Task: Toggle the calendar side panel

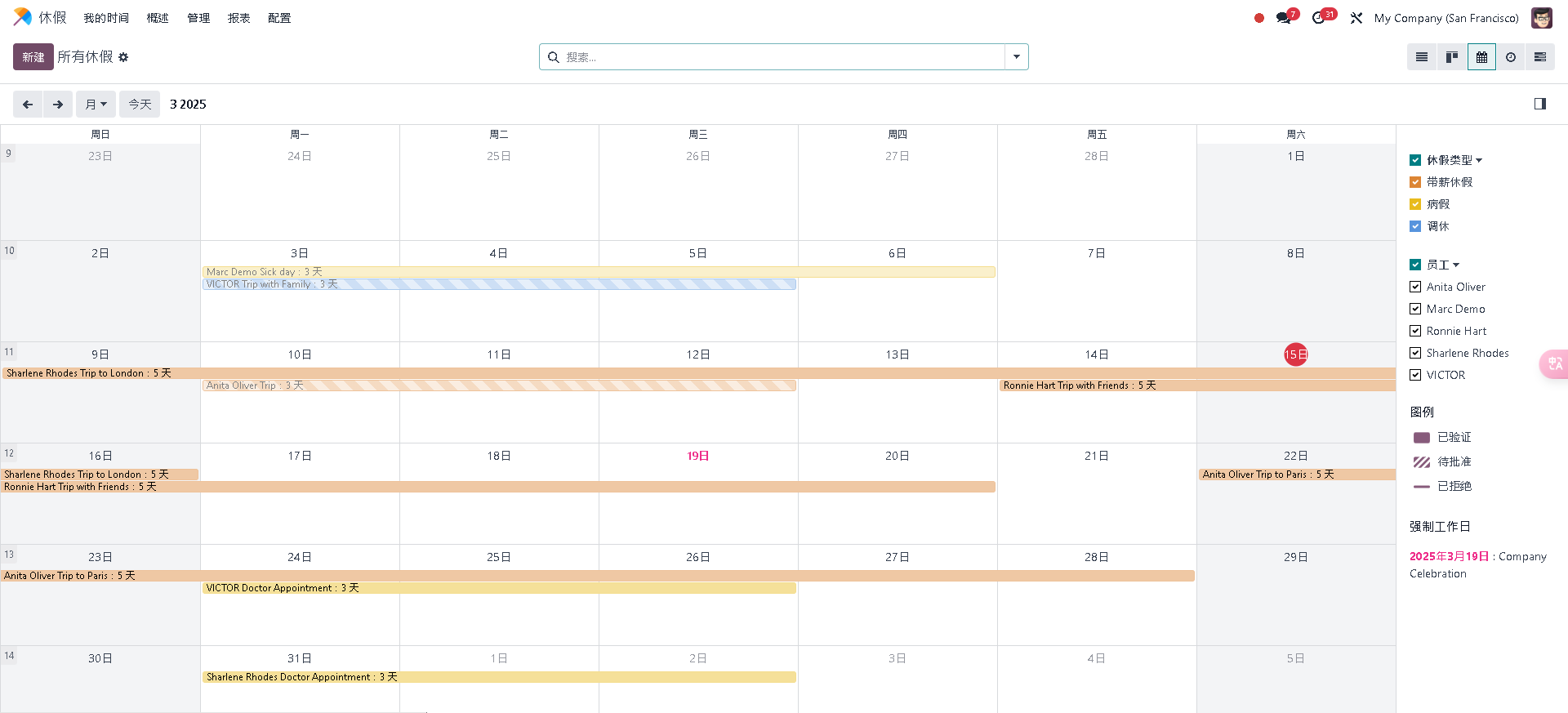Action: [x=1540, y=104]
